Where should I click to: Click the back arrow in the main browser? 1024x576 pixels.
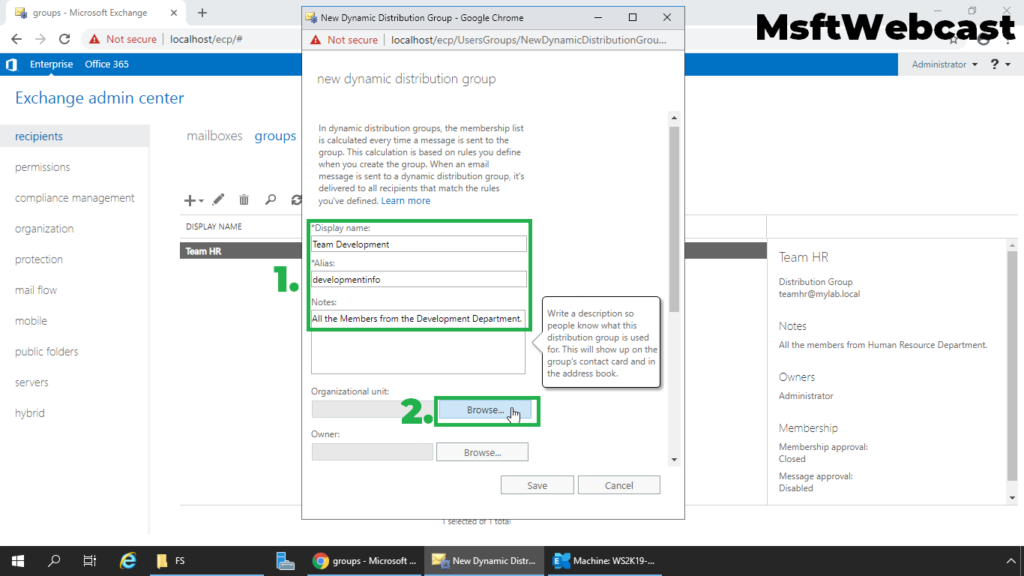[16, 39]
